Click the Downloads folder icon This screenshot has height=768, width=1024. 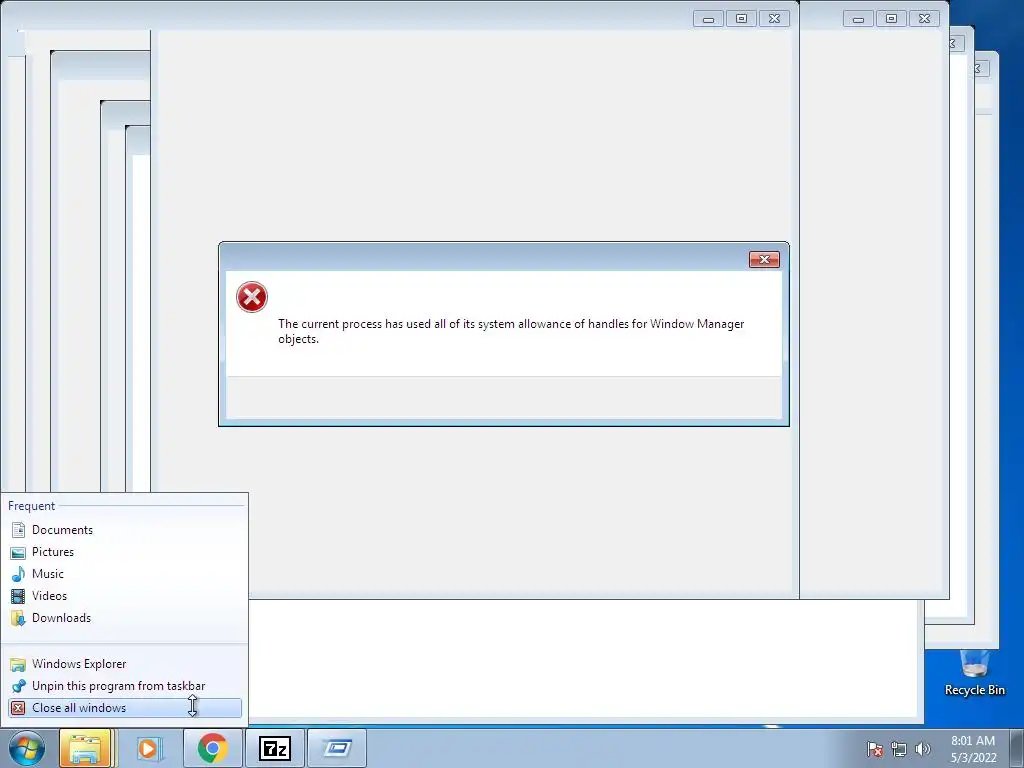click(18, 618)
